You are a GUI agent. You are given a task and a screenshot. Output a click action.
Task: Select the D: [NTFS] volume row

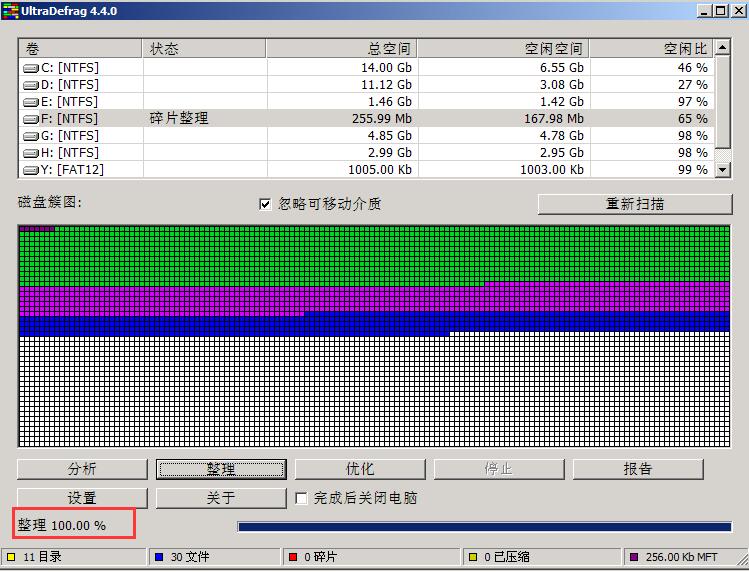(x=366, y=85)
